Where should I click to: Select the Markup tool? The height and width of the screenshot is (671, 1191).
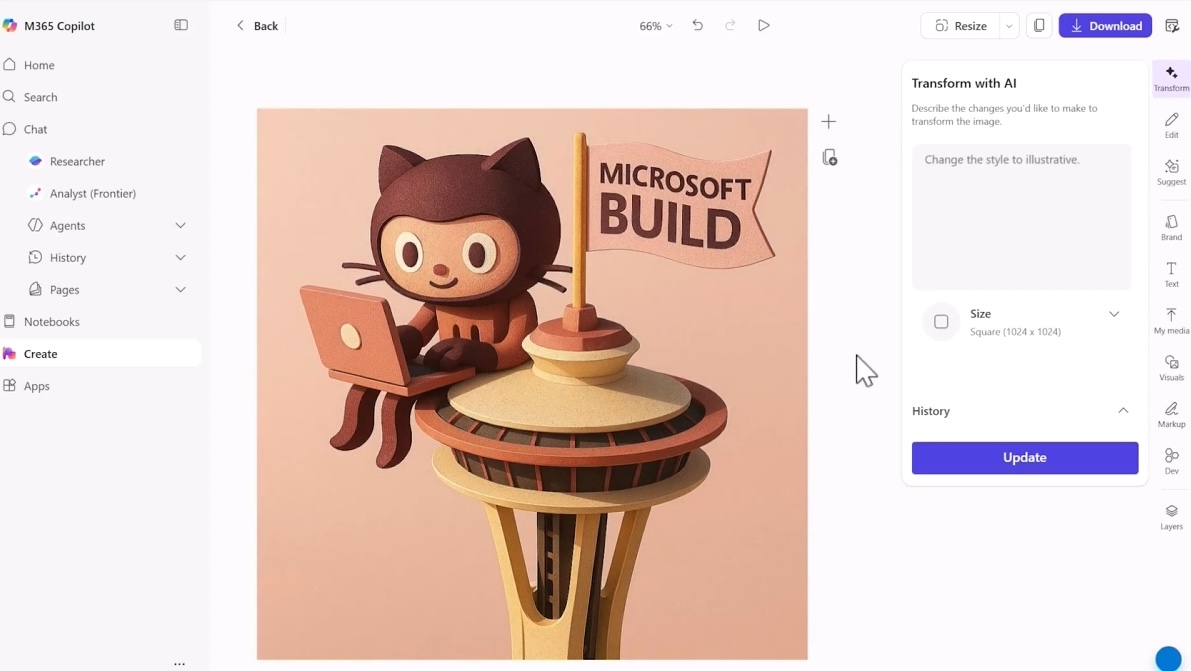pos(1171,415)
